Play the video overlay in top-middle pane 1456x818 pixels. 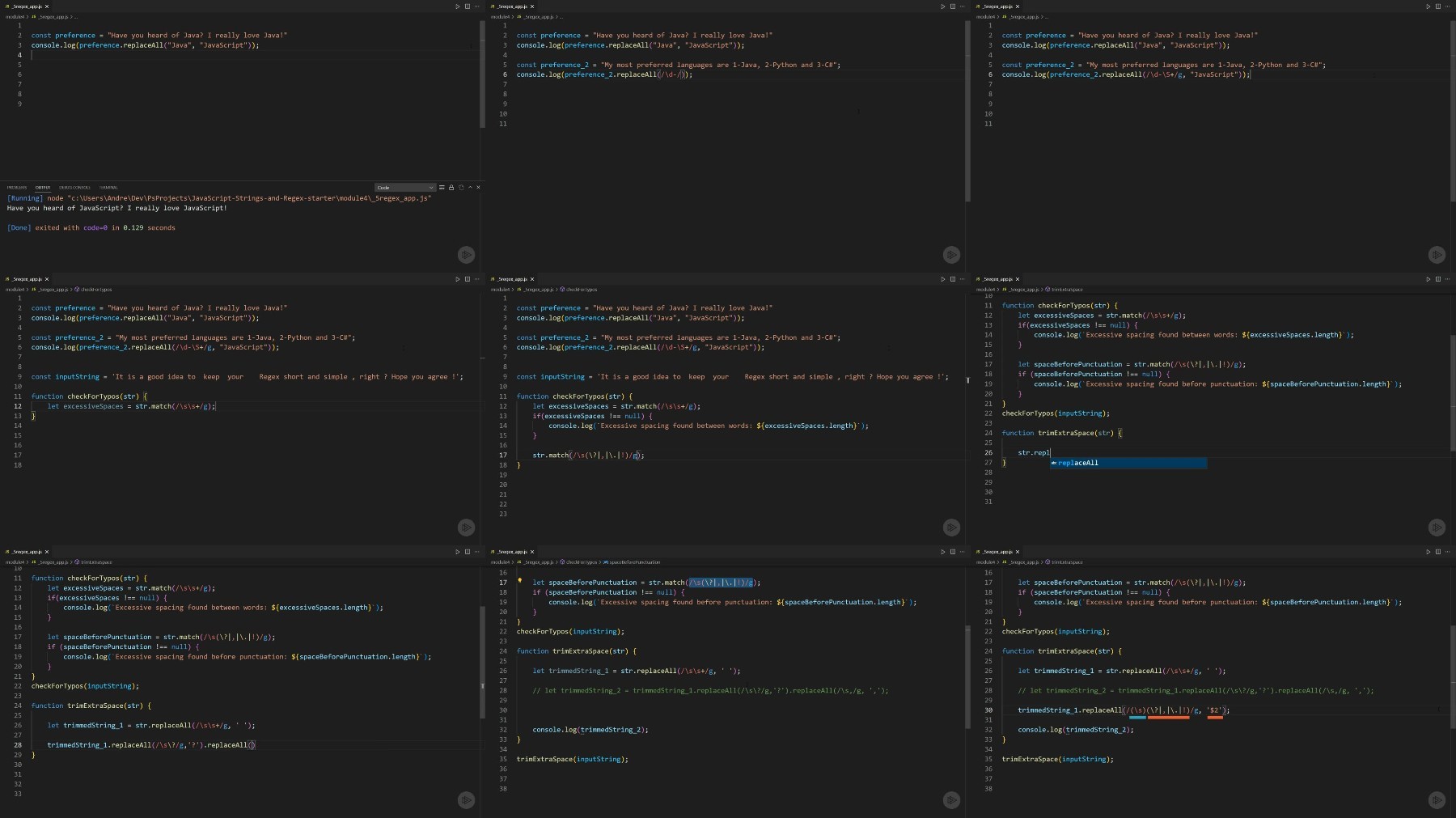[x=951, y=254]
